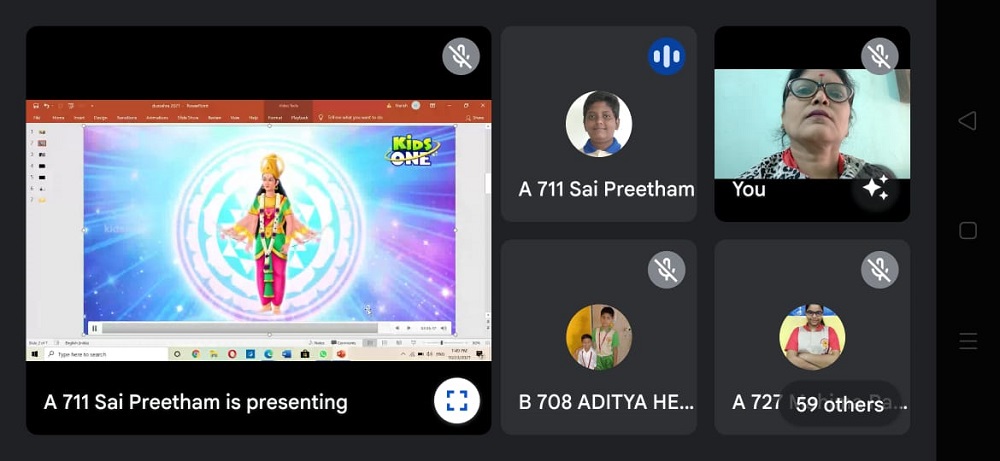This screenshot has width=1000, height=461.
Task: Click the video progress bar in the slide
Action: 239,328
